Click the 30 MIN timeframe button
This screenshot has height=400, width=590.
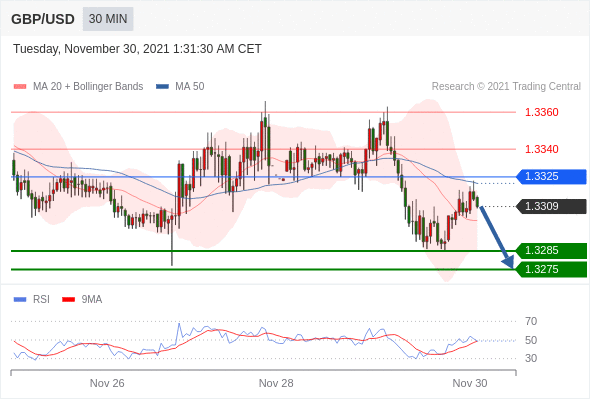coord(108,19)
